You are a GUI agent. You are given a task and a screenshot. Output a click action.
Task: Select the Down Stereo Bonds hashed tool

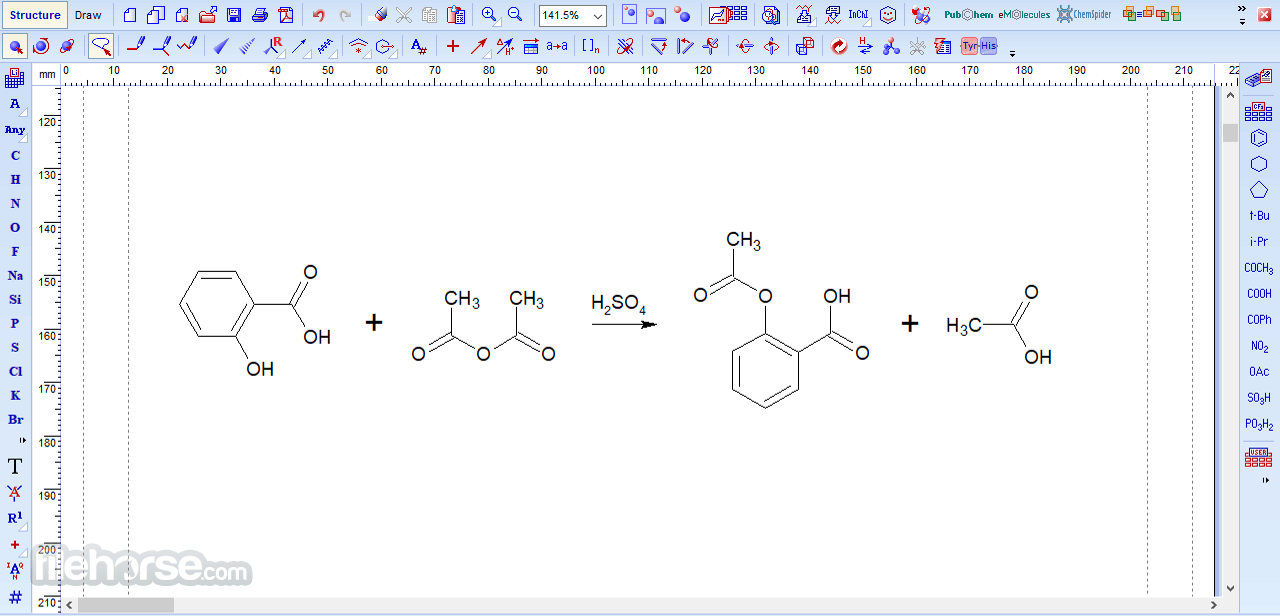tap(247, 46)
